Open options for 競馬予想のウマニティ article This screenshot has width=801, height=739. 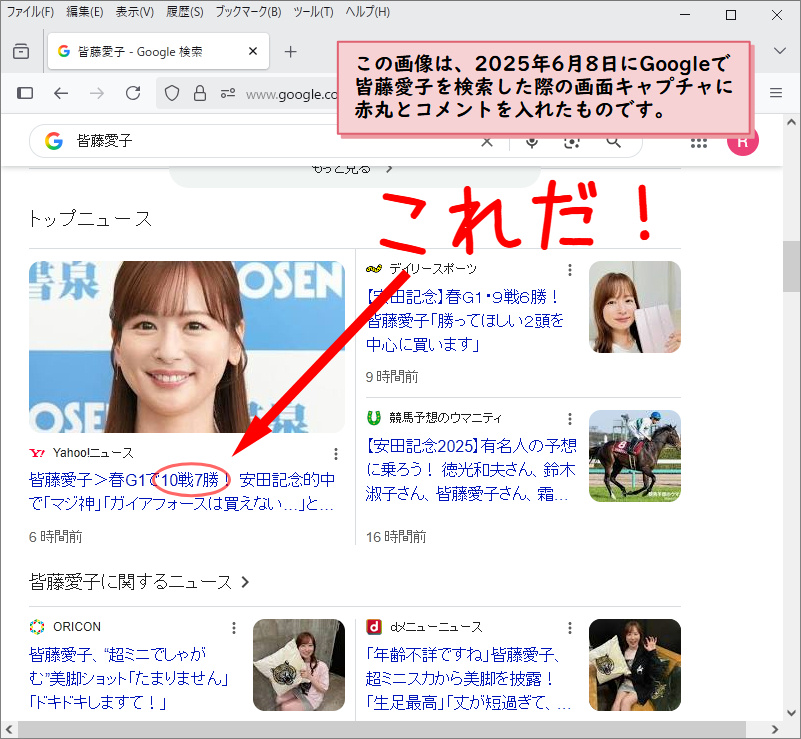(570, 419)
